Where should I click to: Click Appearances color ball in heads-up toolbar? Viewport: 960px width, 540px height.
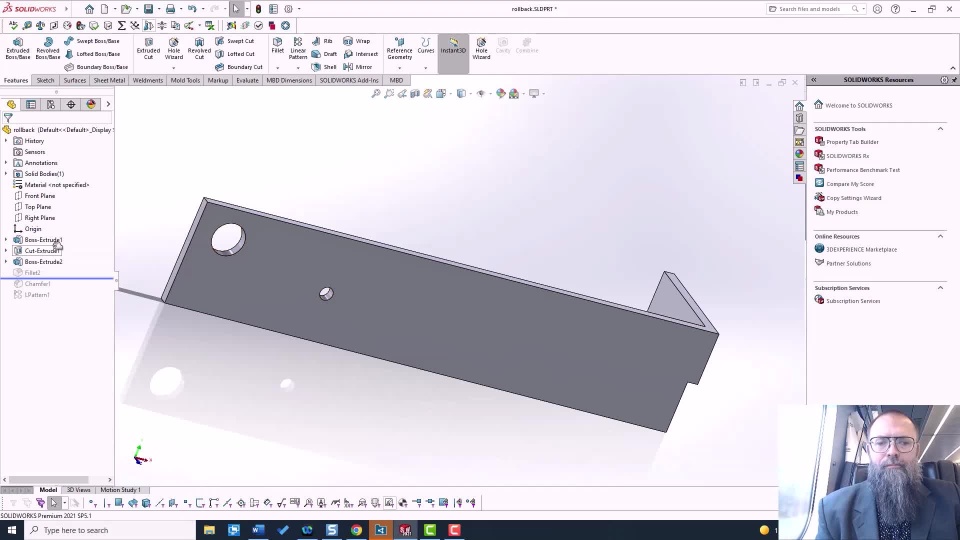click(x=501, y=94)
